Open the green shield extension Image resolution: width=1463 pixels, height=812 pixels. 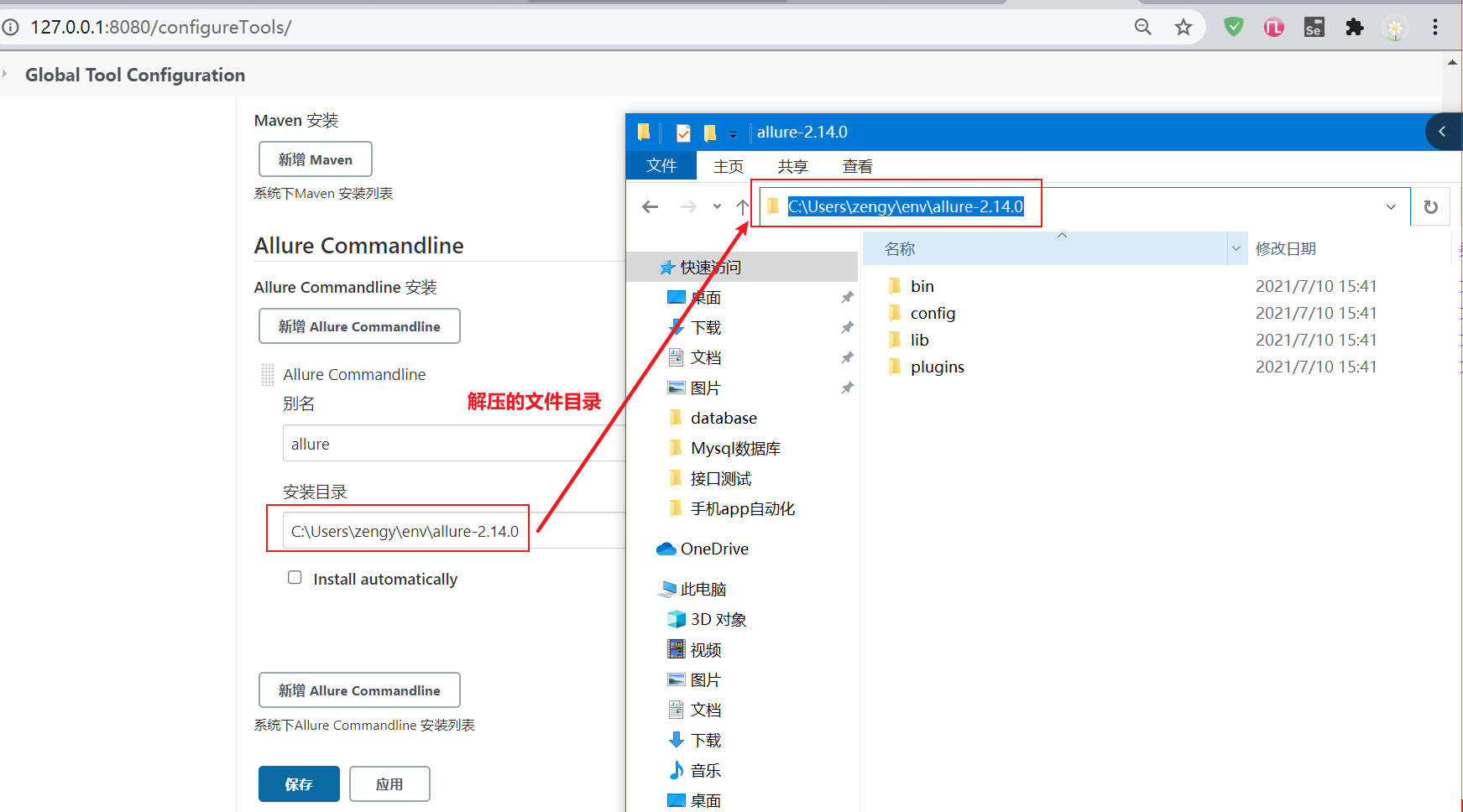tap(1234, 28)
